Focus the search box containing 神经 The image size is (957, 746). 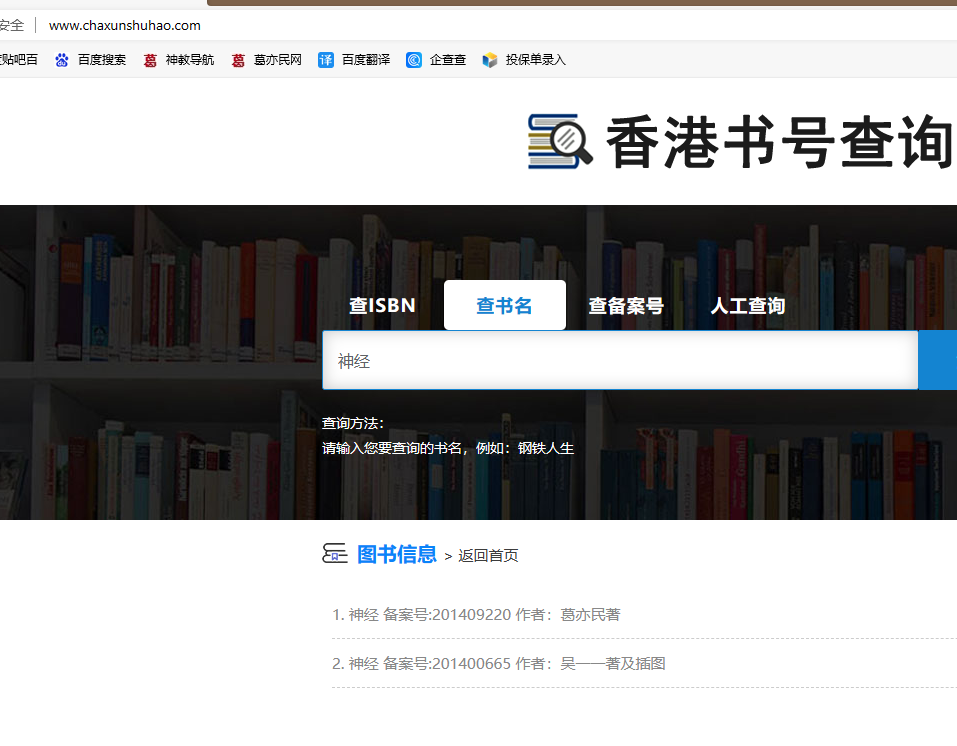pyautogui.click(x=620, y=361)
